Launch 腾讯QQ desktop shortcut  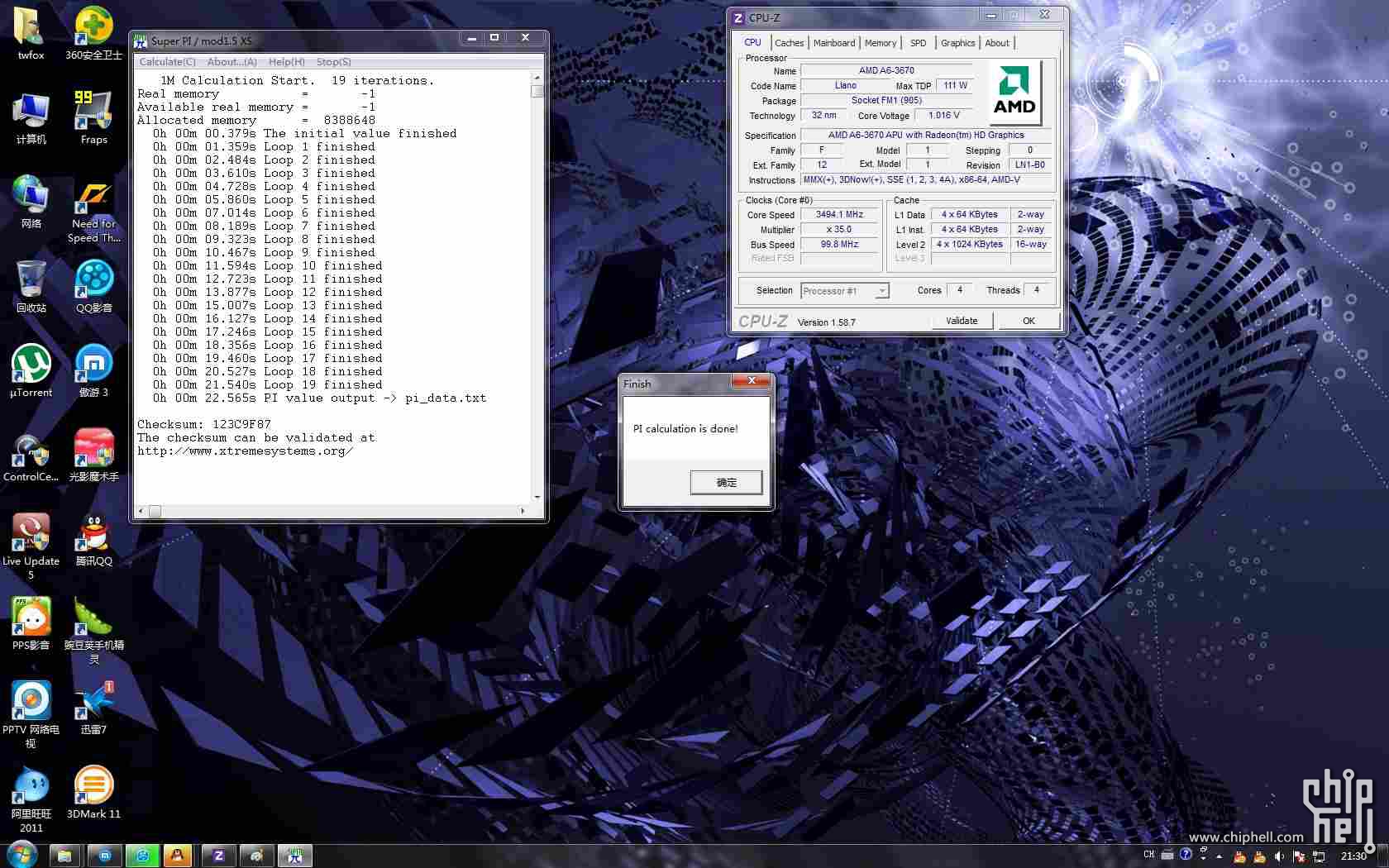click(x=93, y=540)
